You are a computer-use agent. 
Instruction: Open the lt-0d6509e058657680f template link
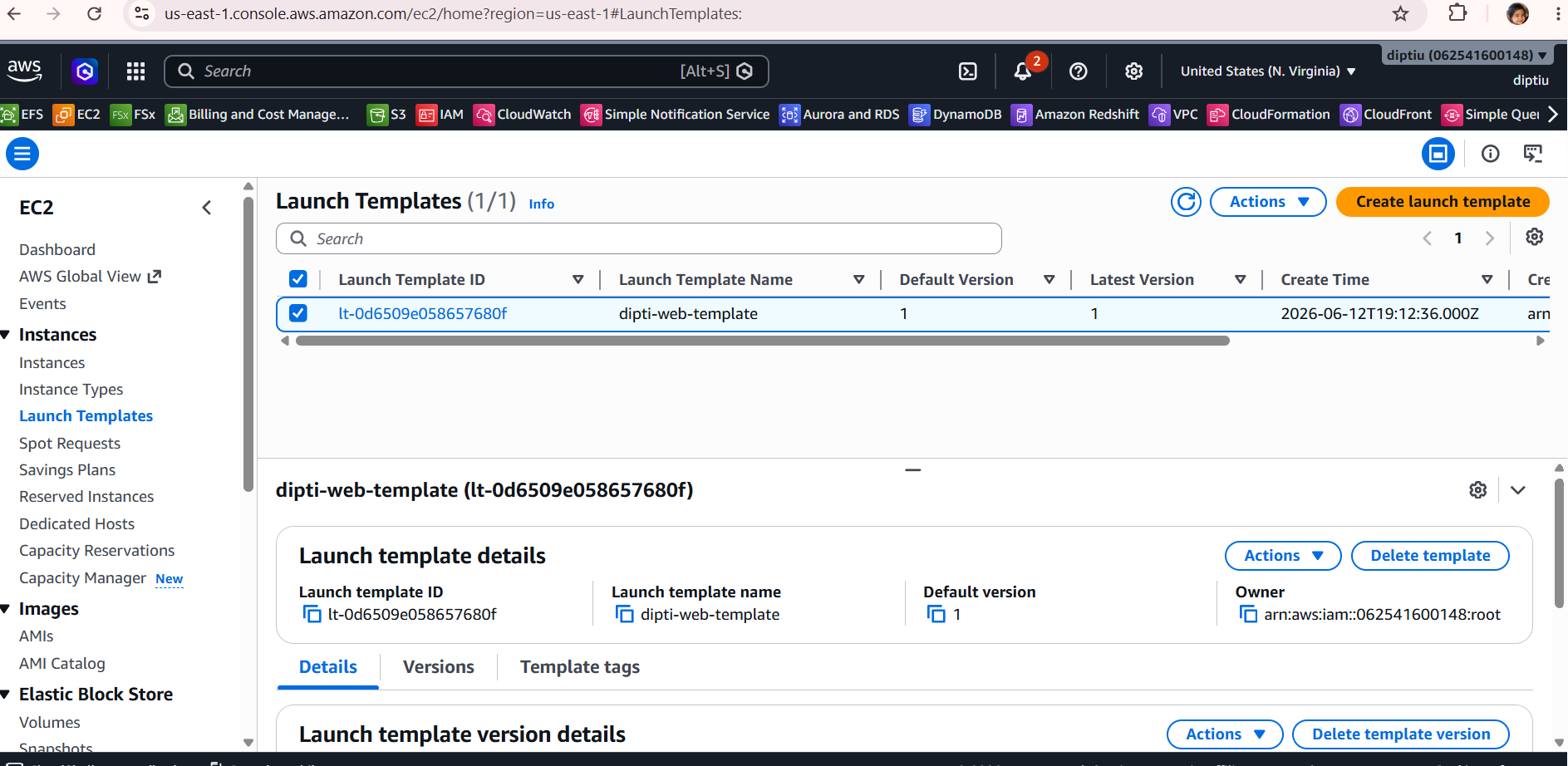(422, 313)
